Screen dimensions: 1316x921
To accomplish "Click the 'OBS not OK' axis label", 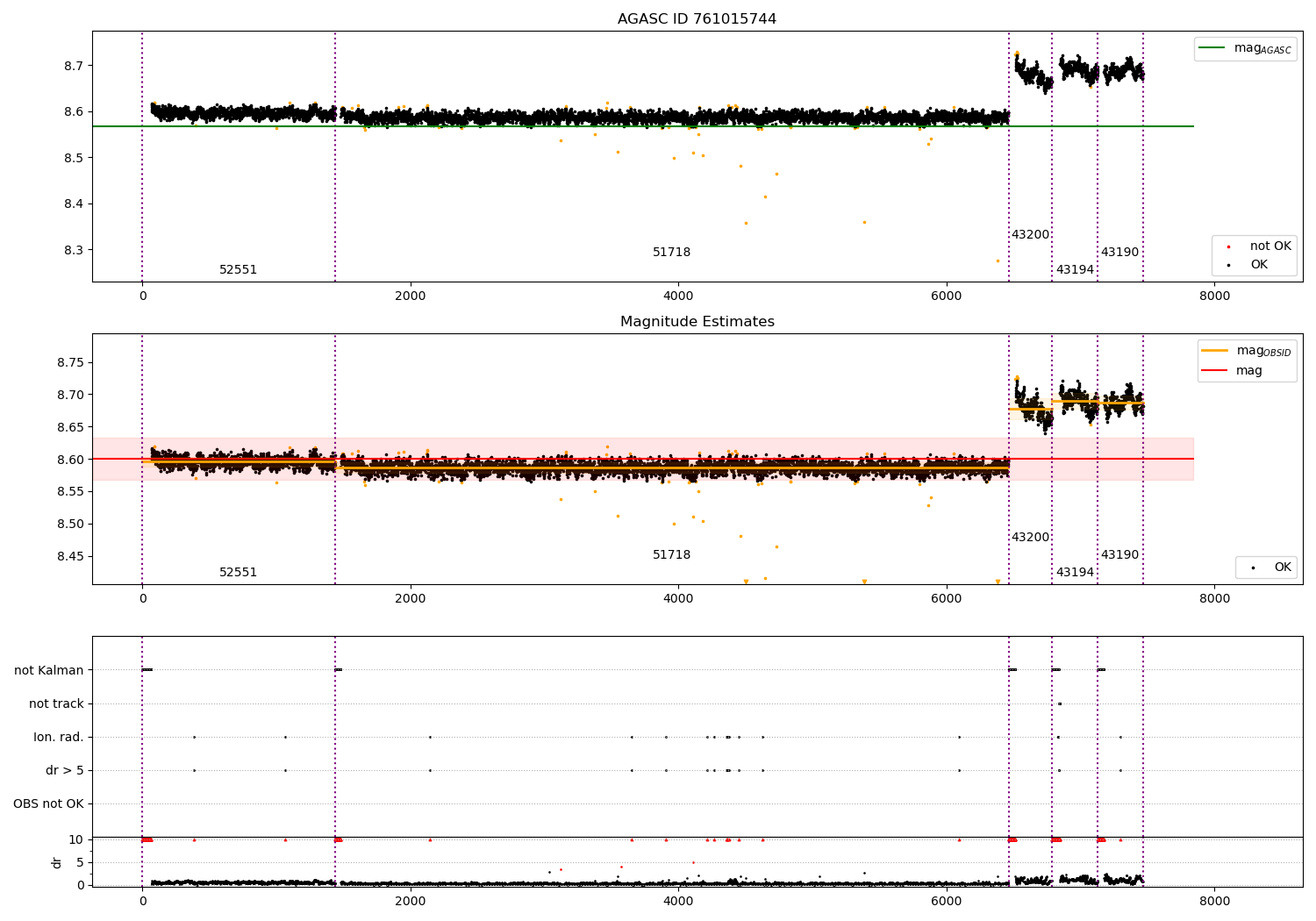I will pos(48,803).
